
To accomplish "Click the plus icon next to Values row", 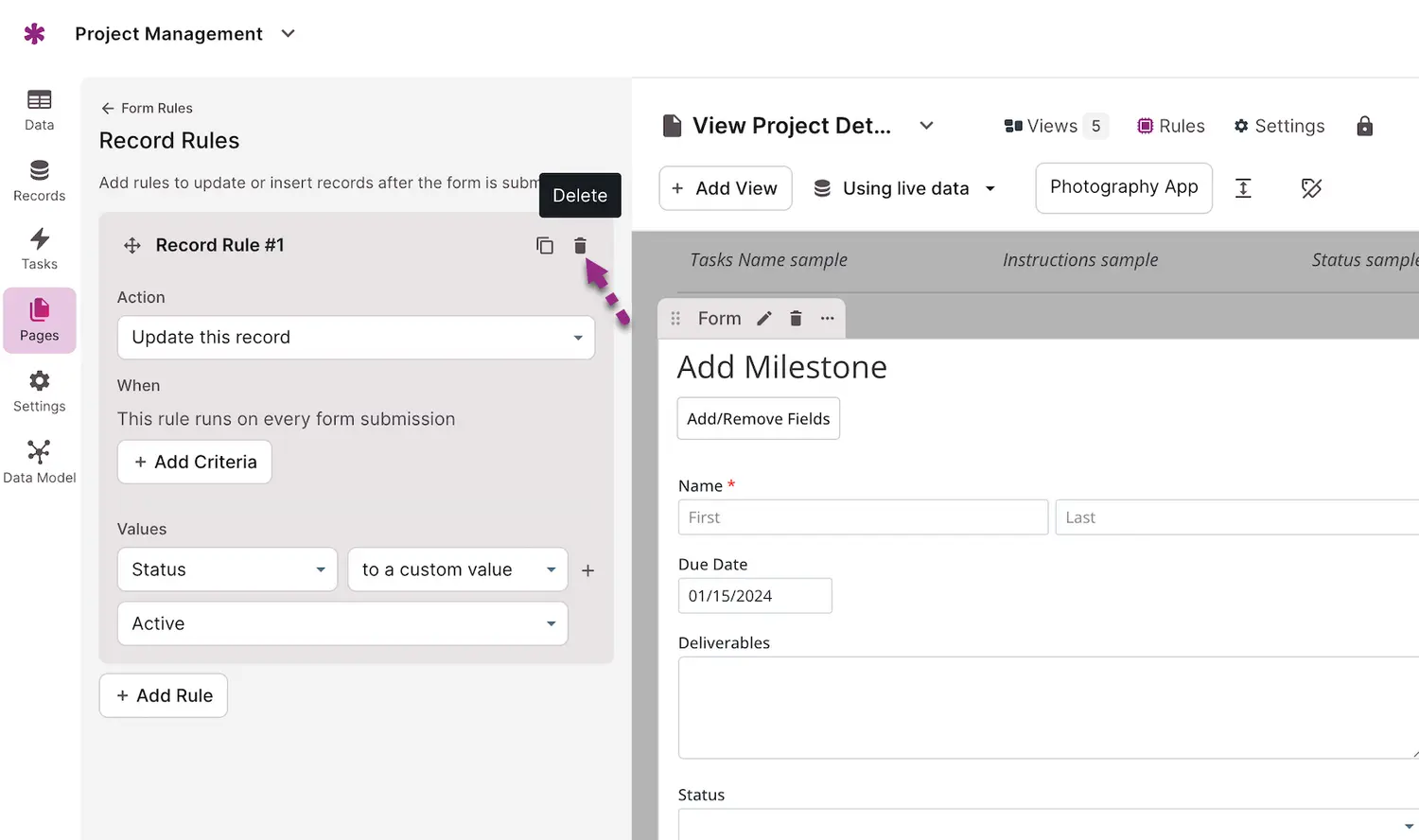I will click(587, 570).
